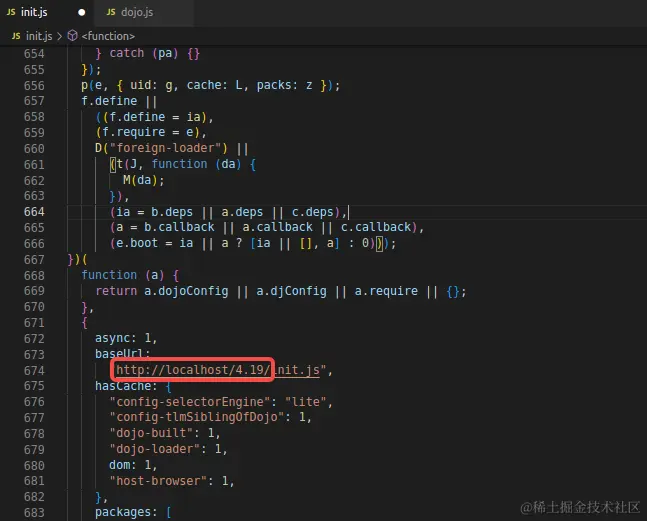This screenshot has height=521, width=647.
Task: Switch to the init.js editor tab
Action: point(46,12)
